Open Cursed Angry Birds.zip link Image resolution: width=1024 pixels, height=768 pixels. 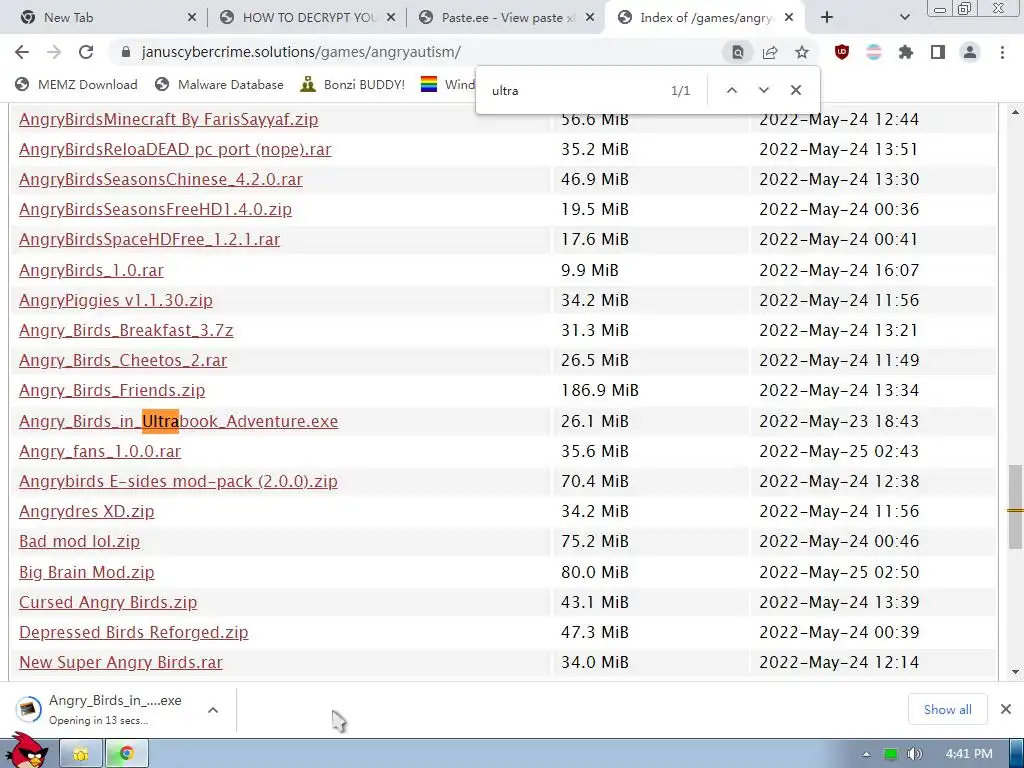point(108,603)
